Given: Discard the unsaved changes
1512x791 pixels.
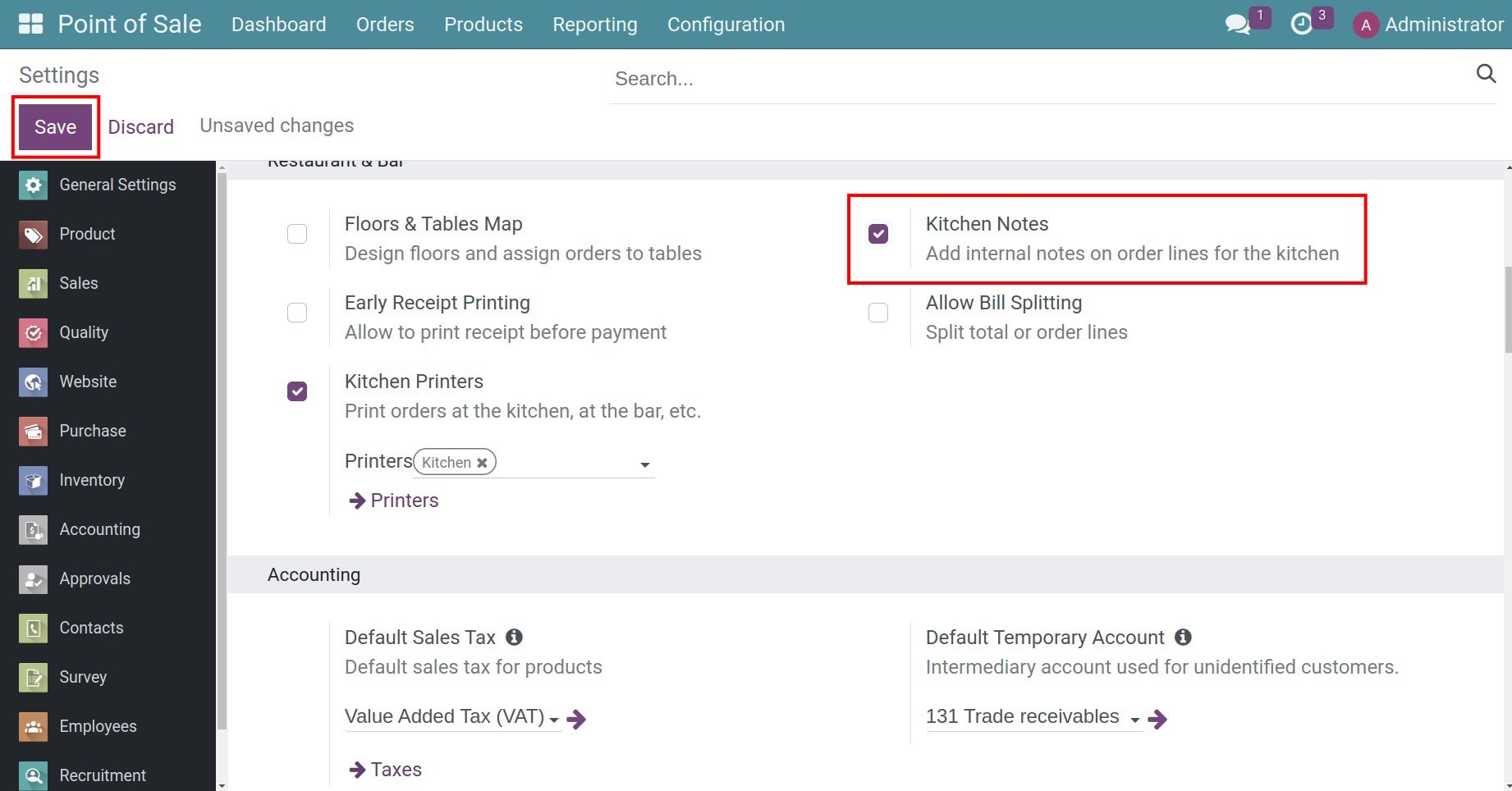Looking at the screenshot, I should click(141, 127).
